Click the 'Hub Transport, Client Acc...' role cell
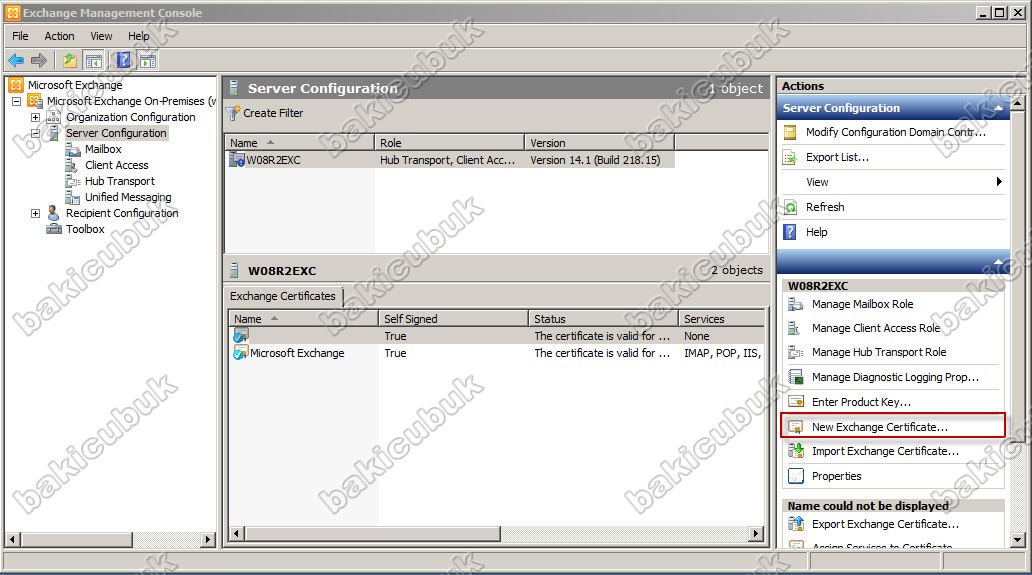 448,160
